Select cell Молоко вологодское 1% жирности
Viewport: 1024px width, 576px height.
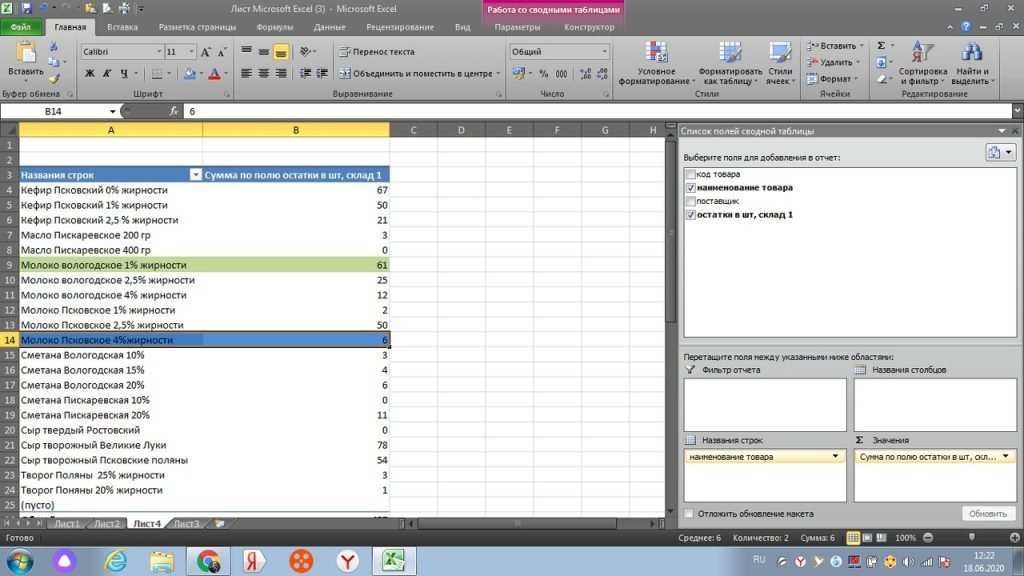111,265
